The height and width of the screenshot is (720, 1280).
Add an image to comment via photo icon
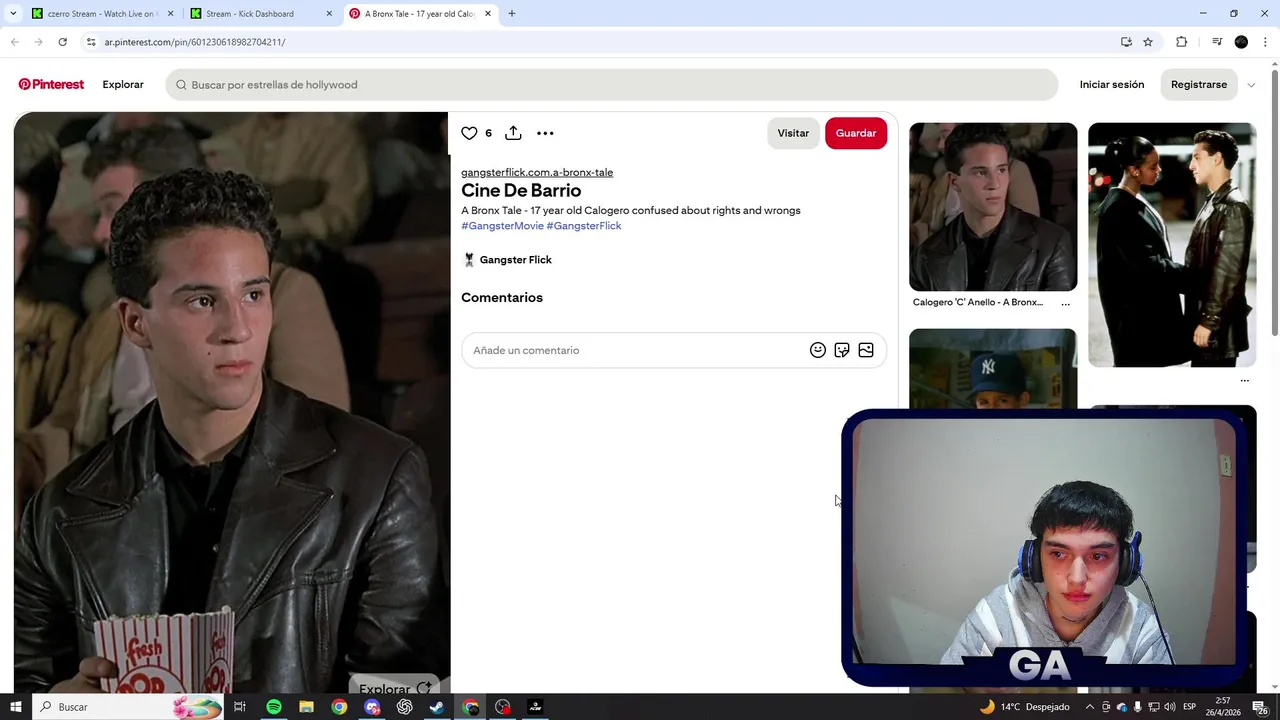(x=866, y=350)
